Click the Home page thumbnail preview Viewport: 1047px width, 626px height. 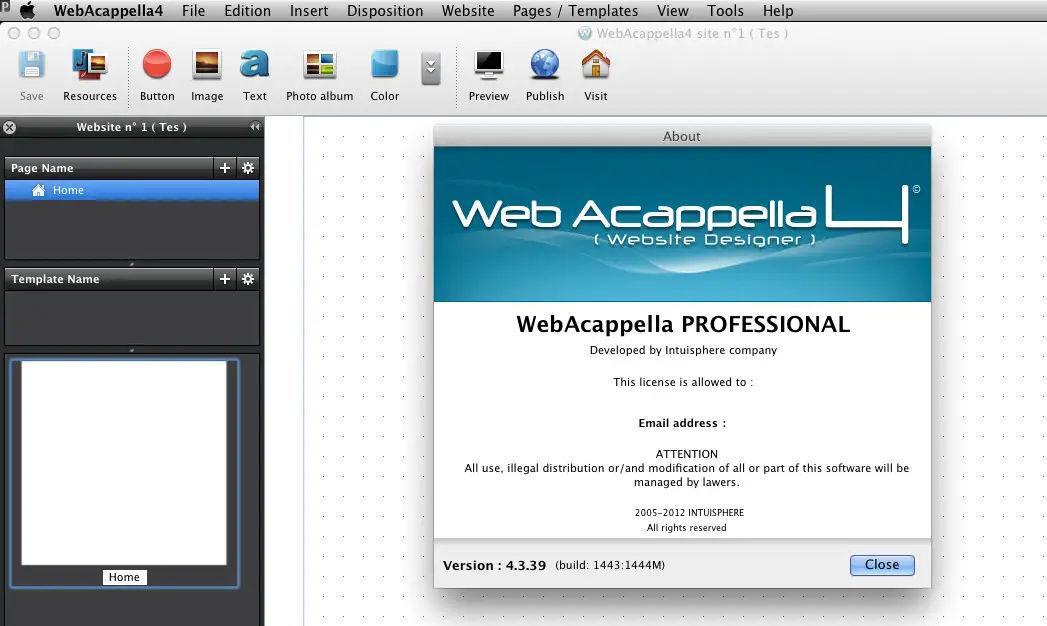124,462
